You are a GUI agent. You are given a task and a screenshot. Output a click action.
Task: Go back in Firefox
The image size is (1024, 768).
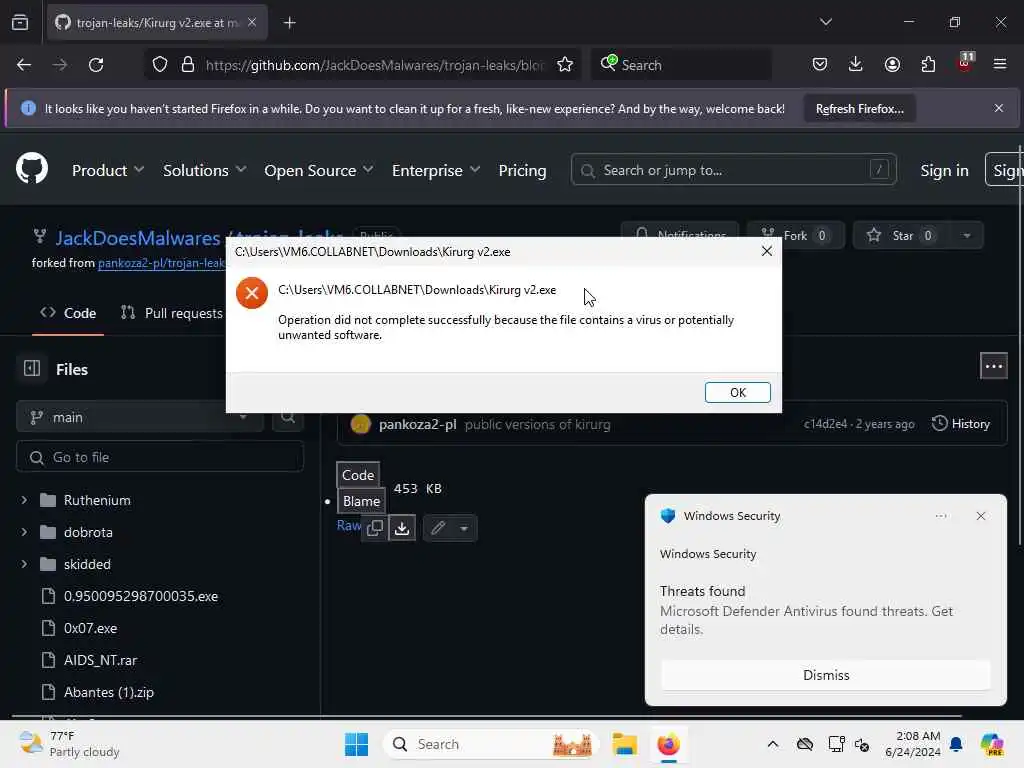point(24,65)
